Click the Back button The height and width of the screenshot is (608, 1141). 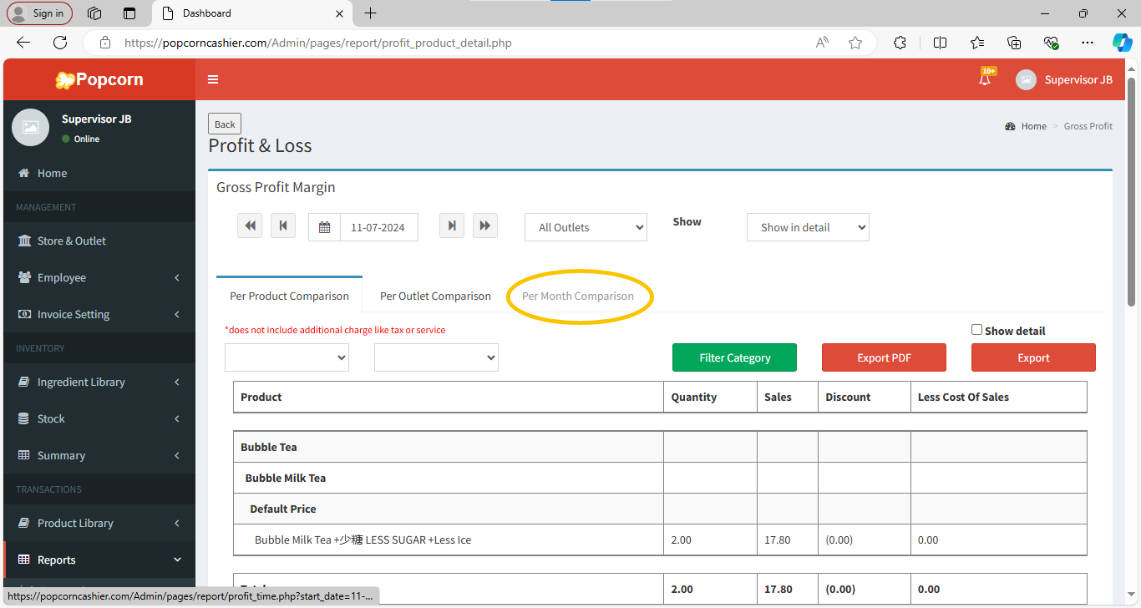click(x=225, y=124)
